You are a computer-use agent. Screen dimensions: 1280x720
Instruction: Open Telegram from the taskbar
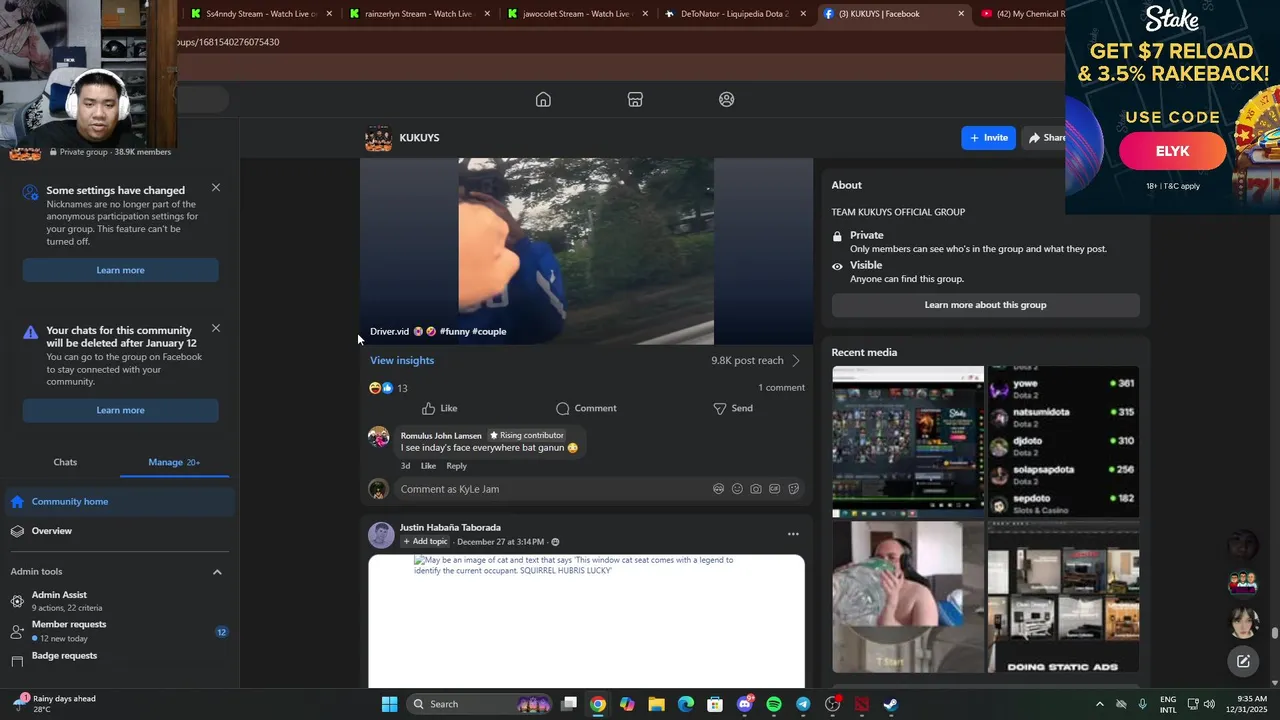coord(803,704)
